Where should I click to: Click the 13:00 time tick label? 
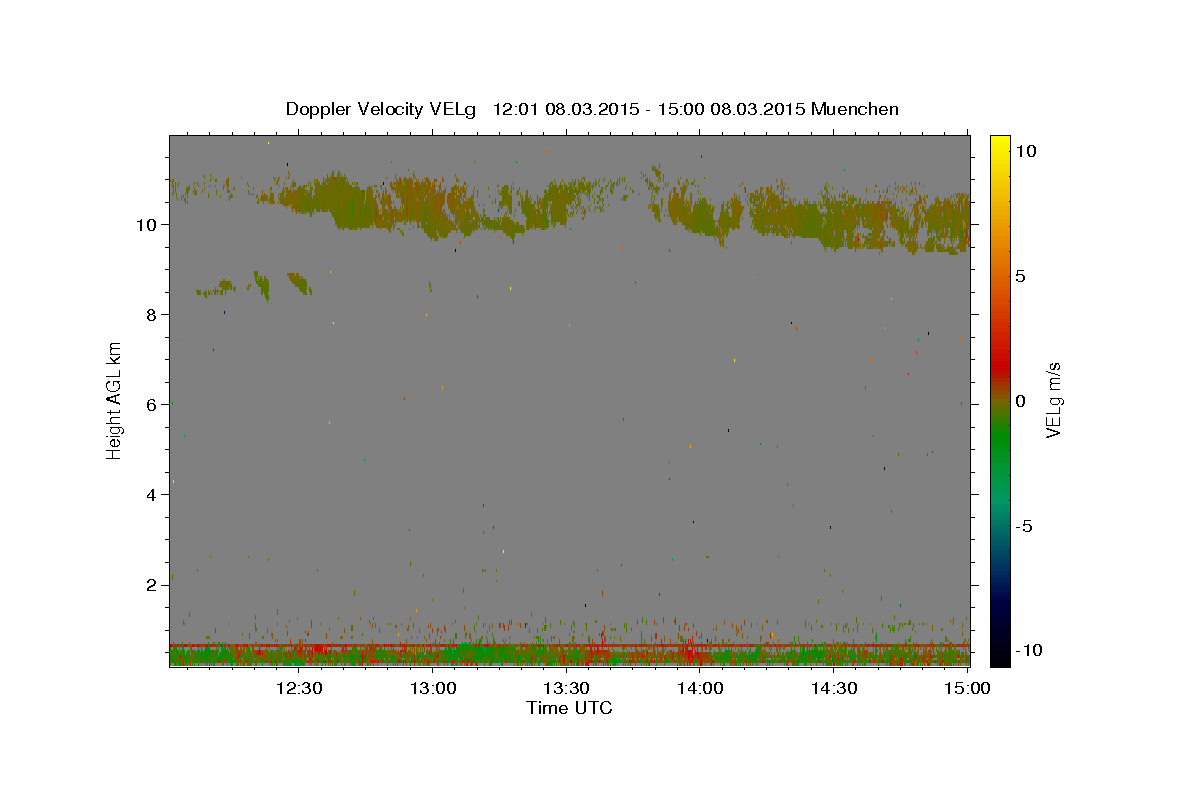(433, 688)
